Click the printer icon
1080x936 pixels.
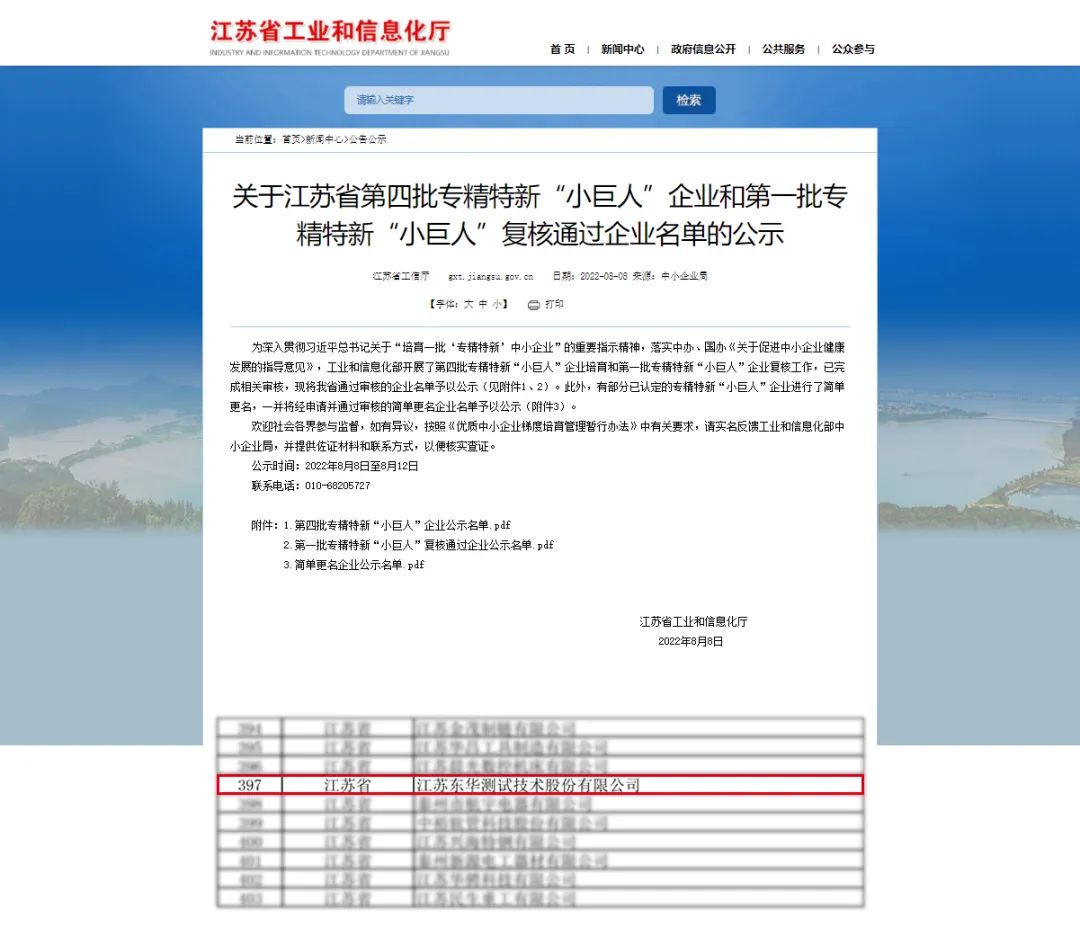534,304
